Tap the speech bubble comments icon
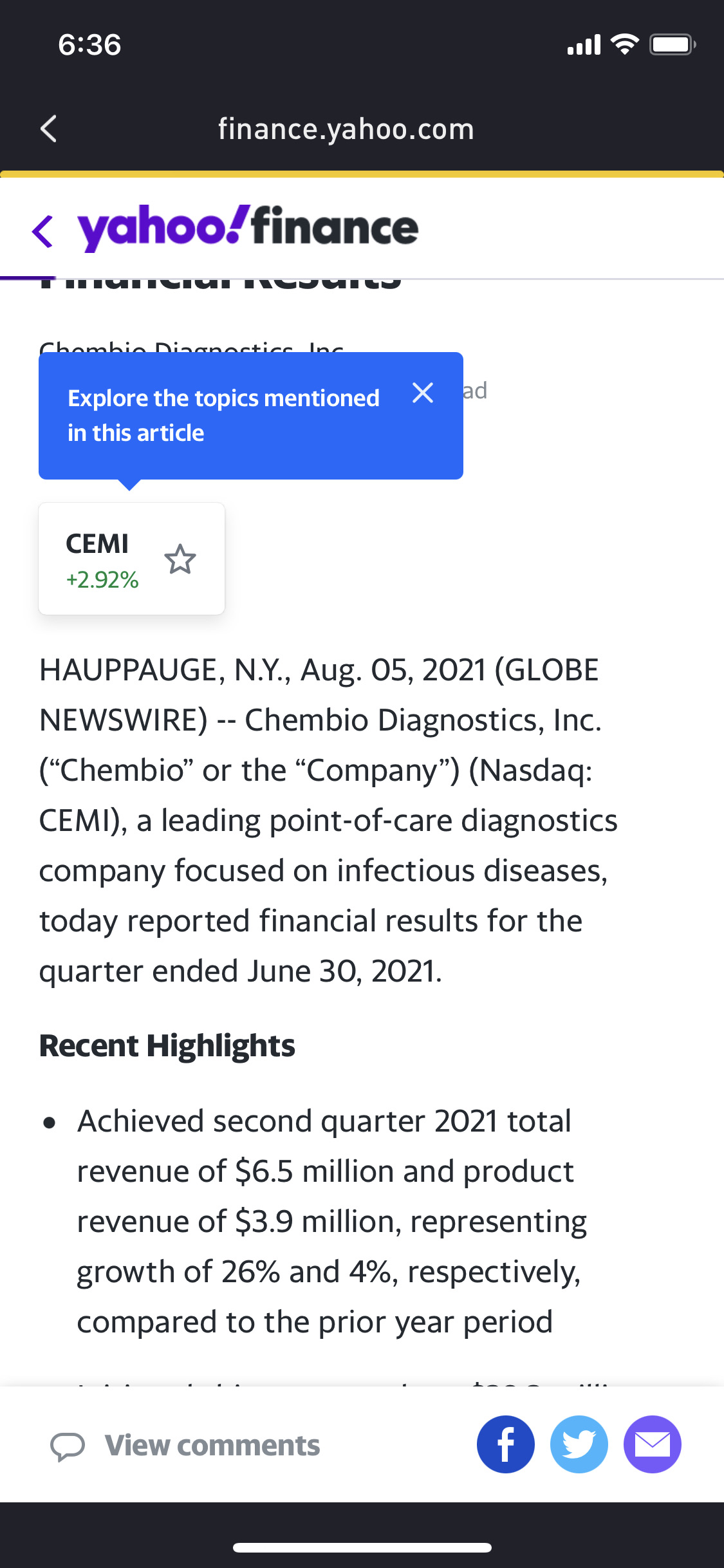The height and width of the screenshot is (1568, 724). 68,1446
